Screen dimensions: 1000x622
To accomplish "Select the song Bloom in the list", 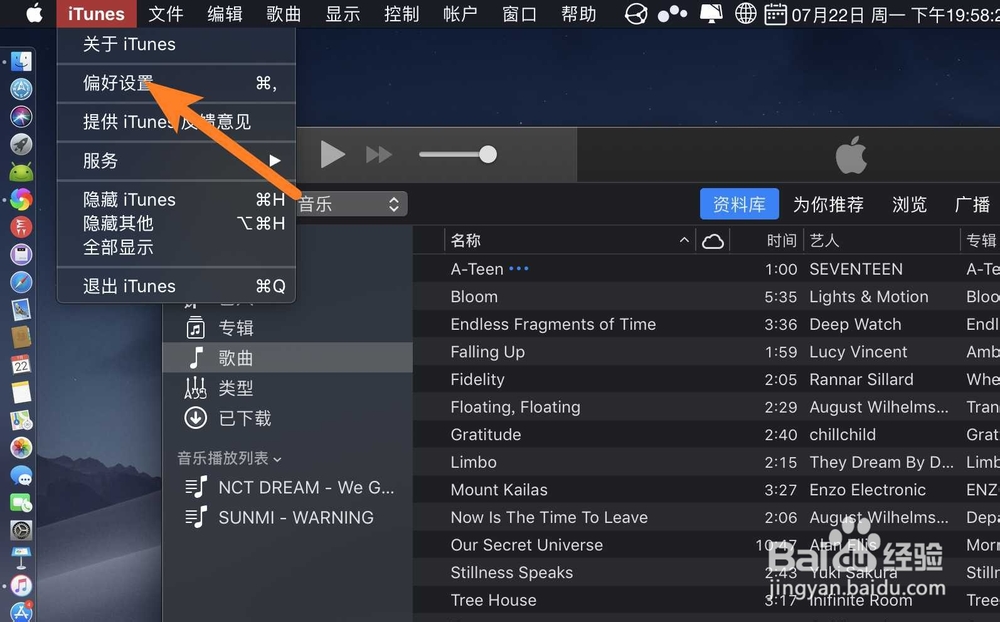I will (474, 296).
